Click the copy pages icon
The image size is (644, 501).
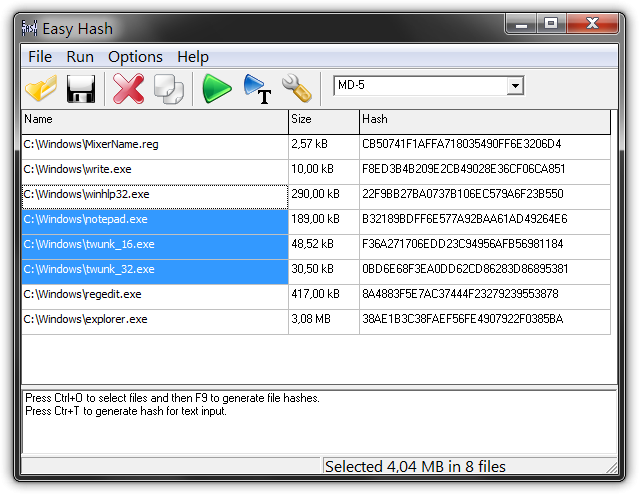[x=169, y=89]
